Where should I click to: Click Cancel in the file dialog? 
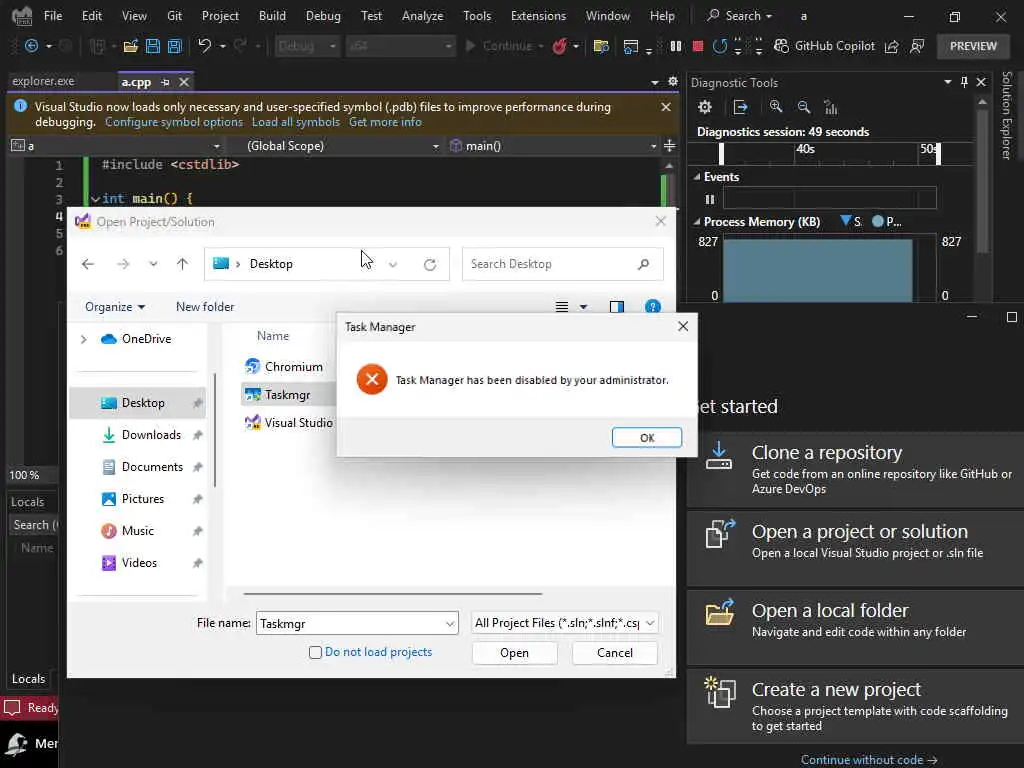coord(615,653)
